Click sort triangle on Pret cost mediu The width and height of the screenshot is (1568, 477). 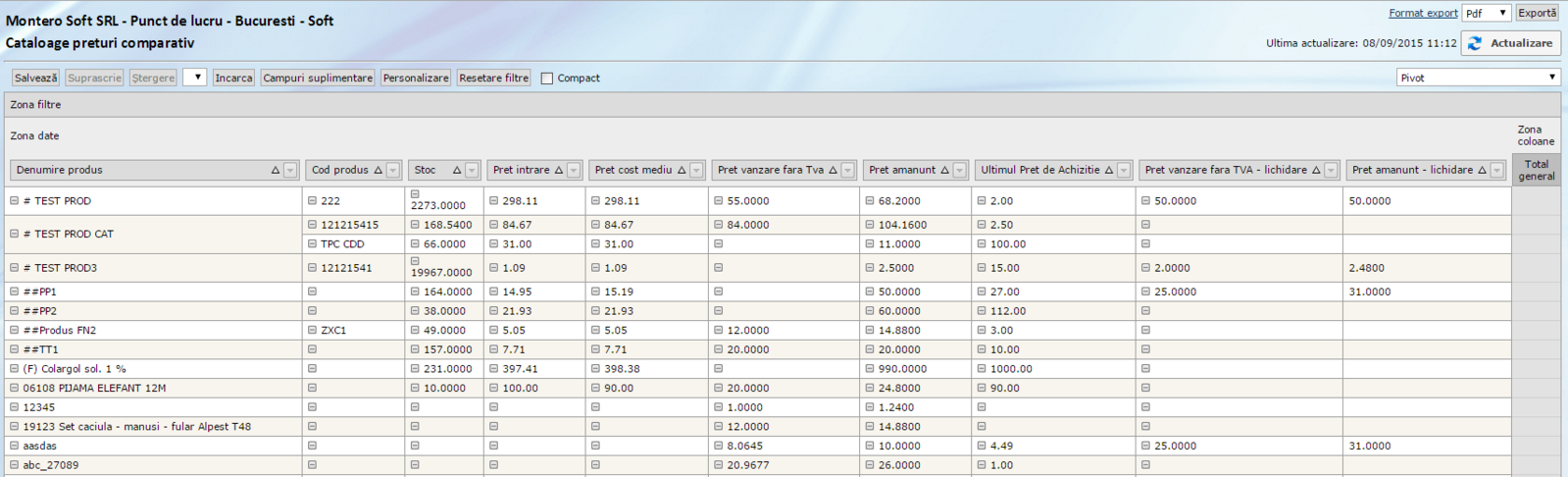(682, 171)
